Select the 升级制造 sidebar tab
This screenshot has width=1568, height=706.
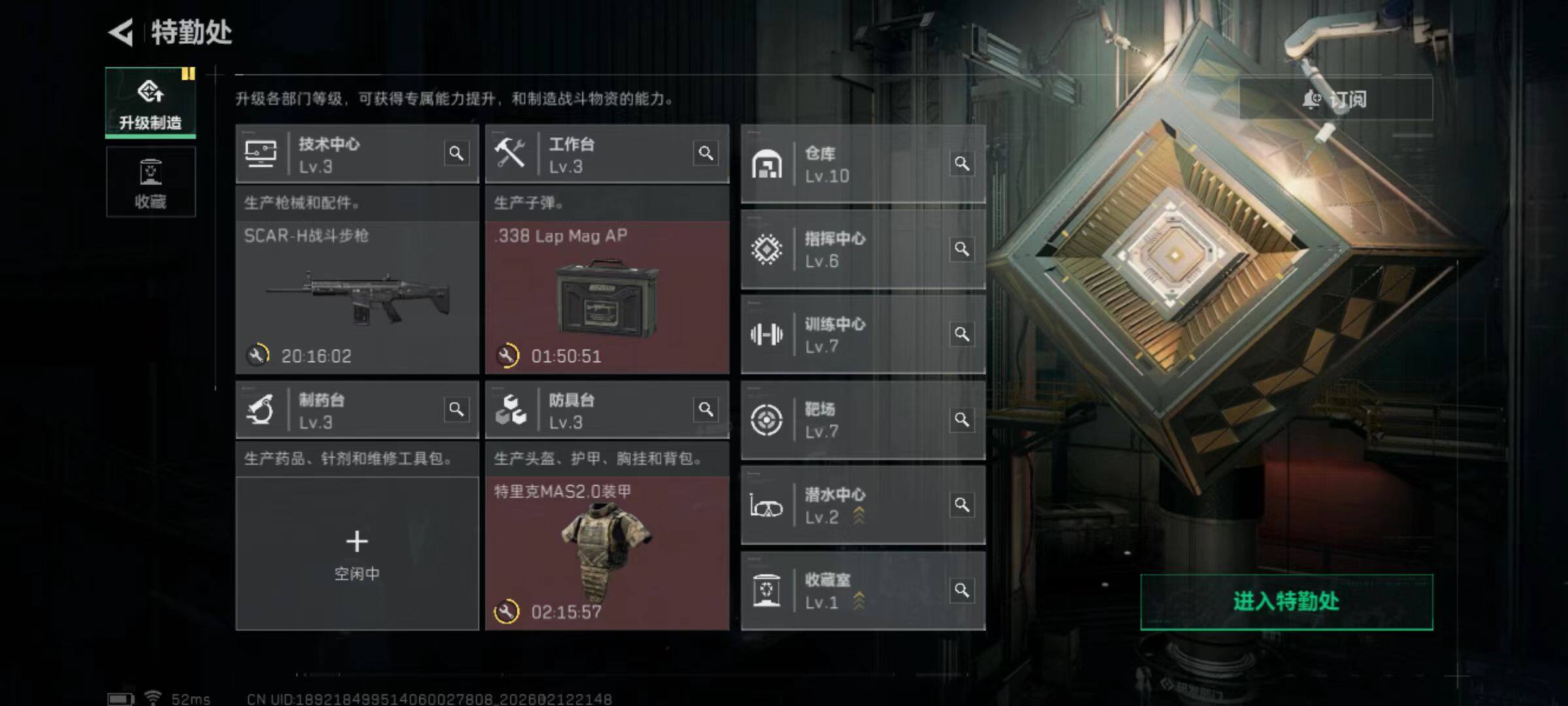pyautogui.click(x=150, y=103)
